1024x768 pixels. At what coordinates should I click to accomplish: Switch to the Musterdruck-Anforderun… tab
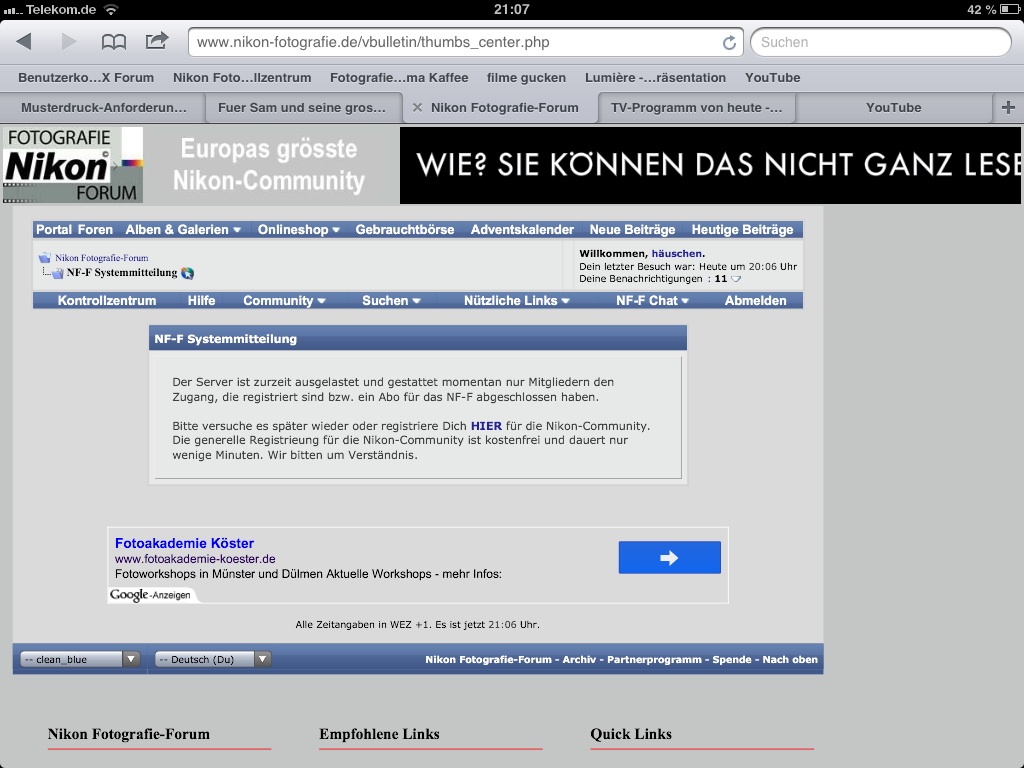click(103, 108)
